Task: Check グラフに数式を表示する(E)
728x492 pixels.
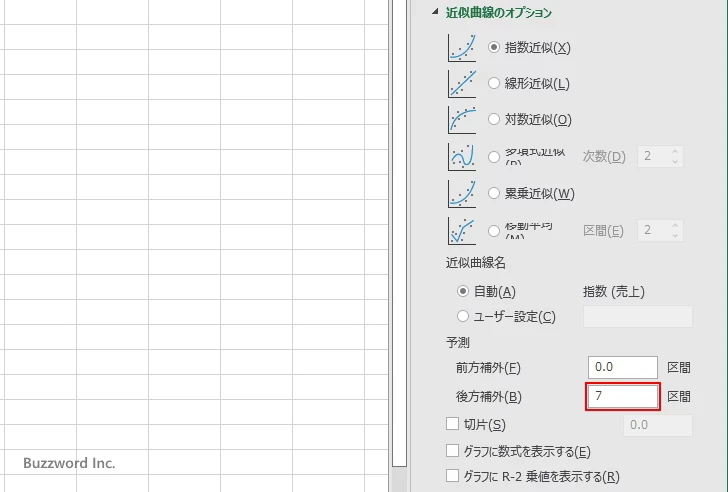Action: coord(452,450)
